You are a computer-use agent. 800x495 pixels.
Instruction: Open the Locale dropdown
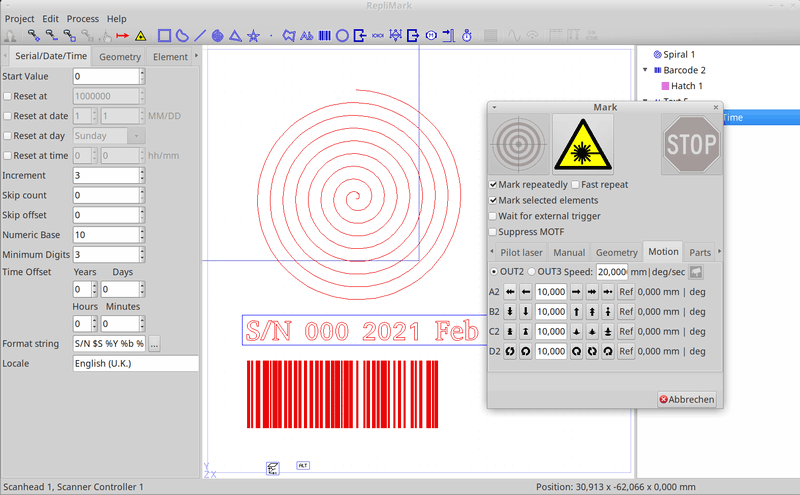[135, 364]
